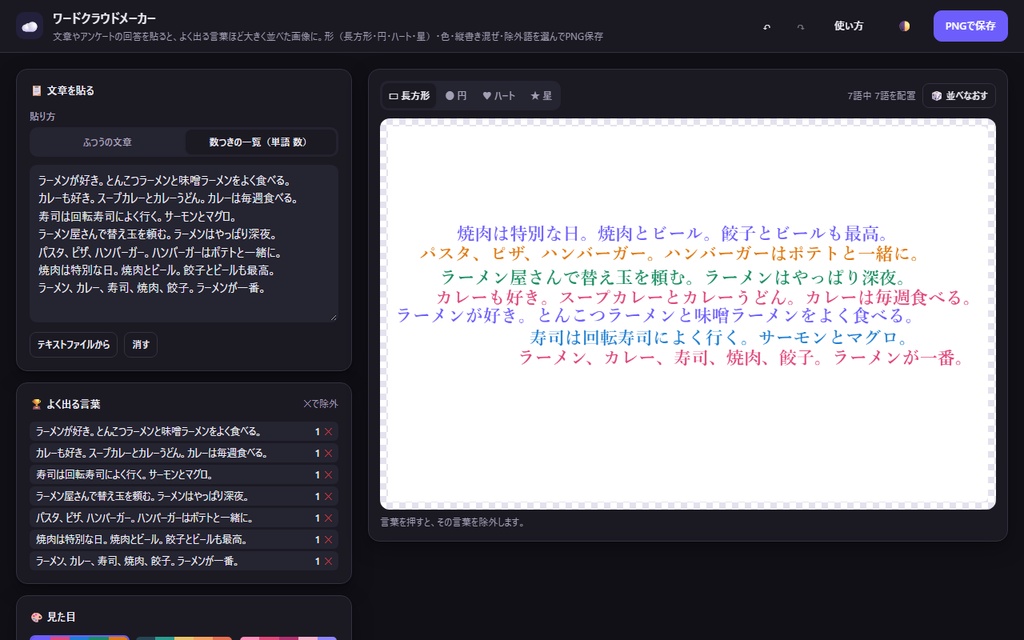Undo the last change
1024x640 pixels.
tap(767, 27)
